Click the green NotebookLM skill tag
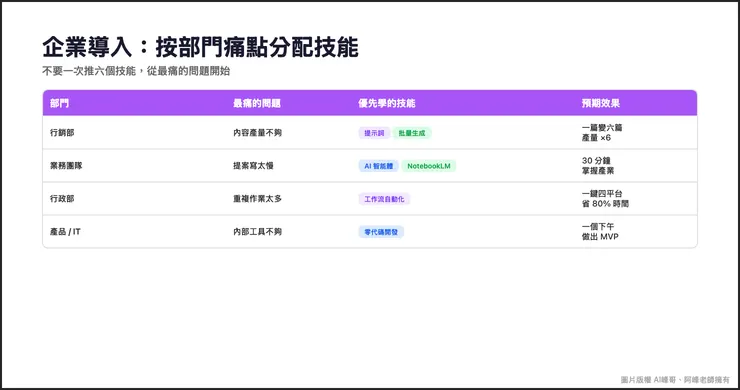 [x=429, y=166]
